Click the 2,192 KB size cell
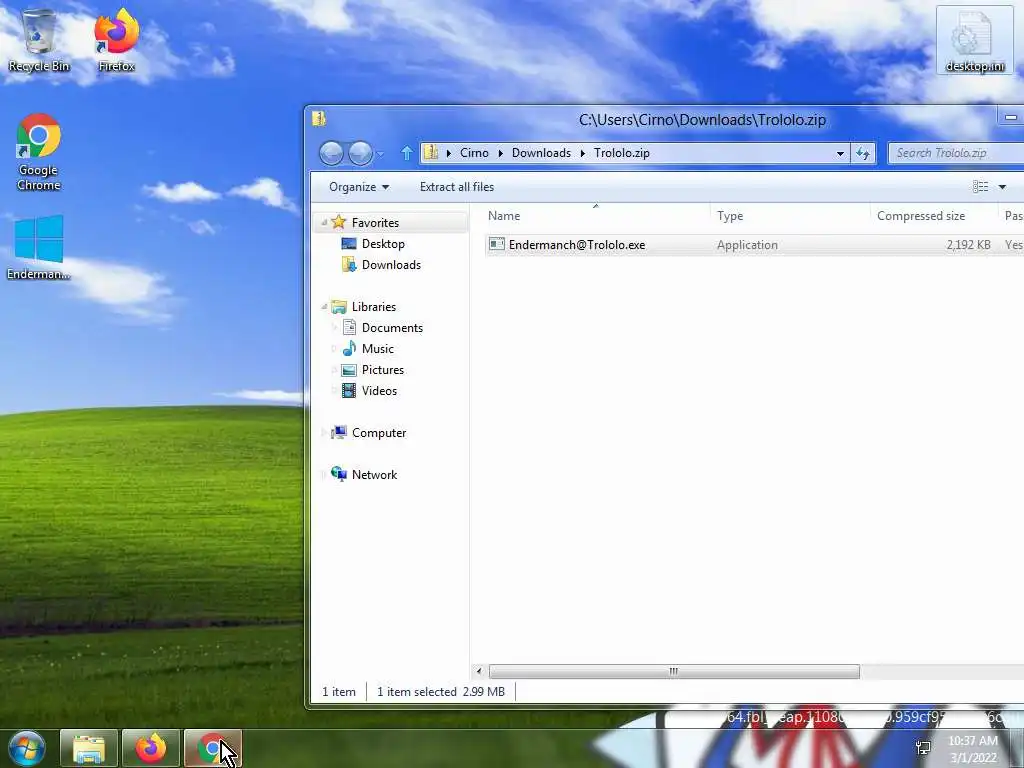The height and width of the screenshot is (768, 1024). (968, 245)
